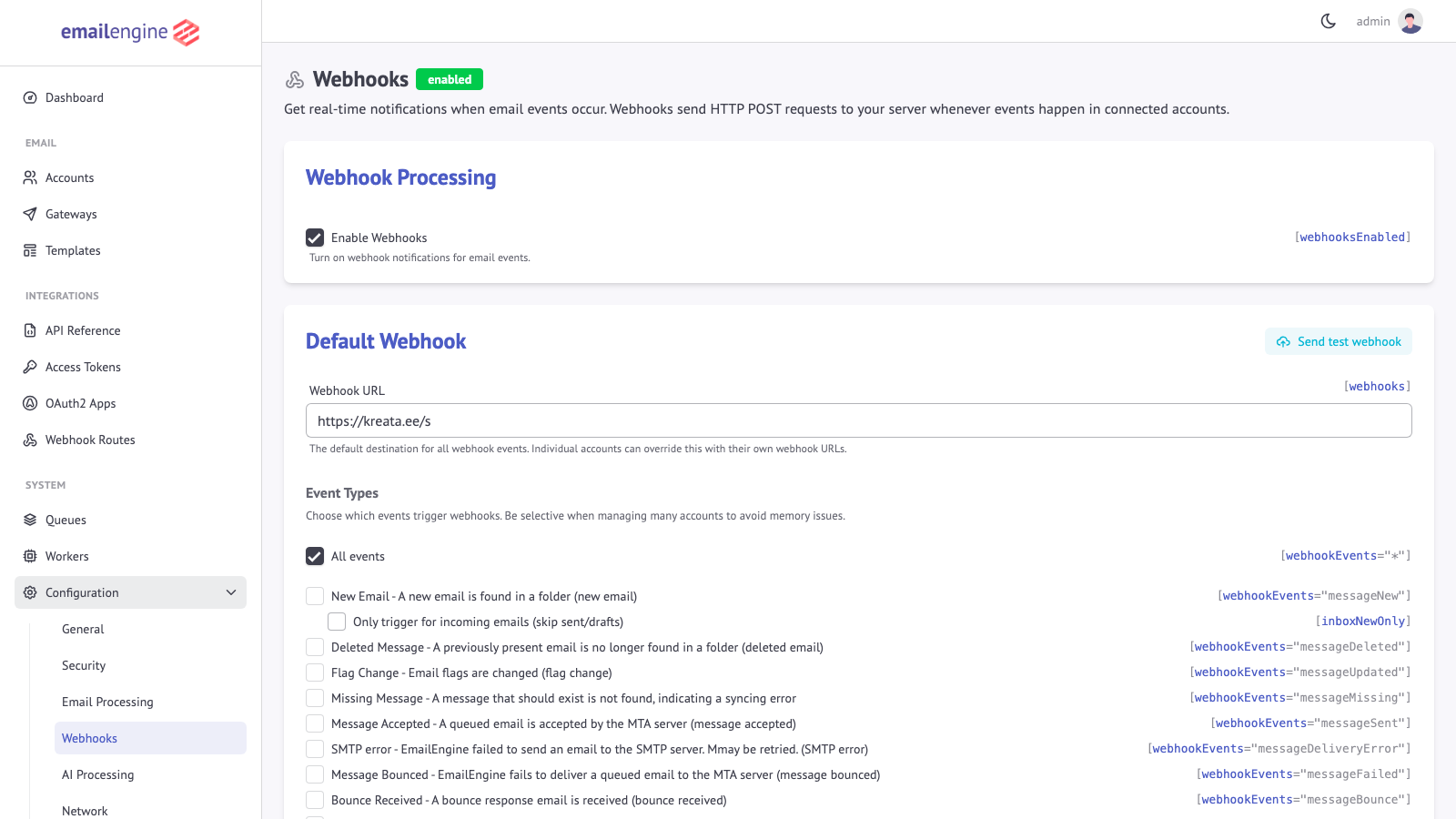Check the New Email event checkbox
This screenshot has height=819, width=1456.
pos(315,596)
